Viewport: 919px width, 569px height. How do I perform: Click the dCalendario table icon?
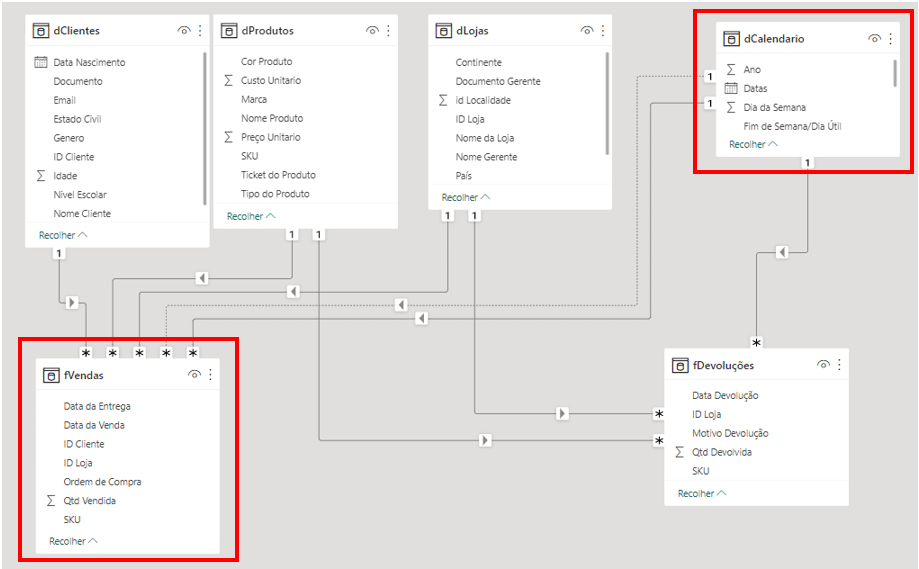pyautogui.click(x=731, y=39)
